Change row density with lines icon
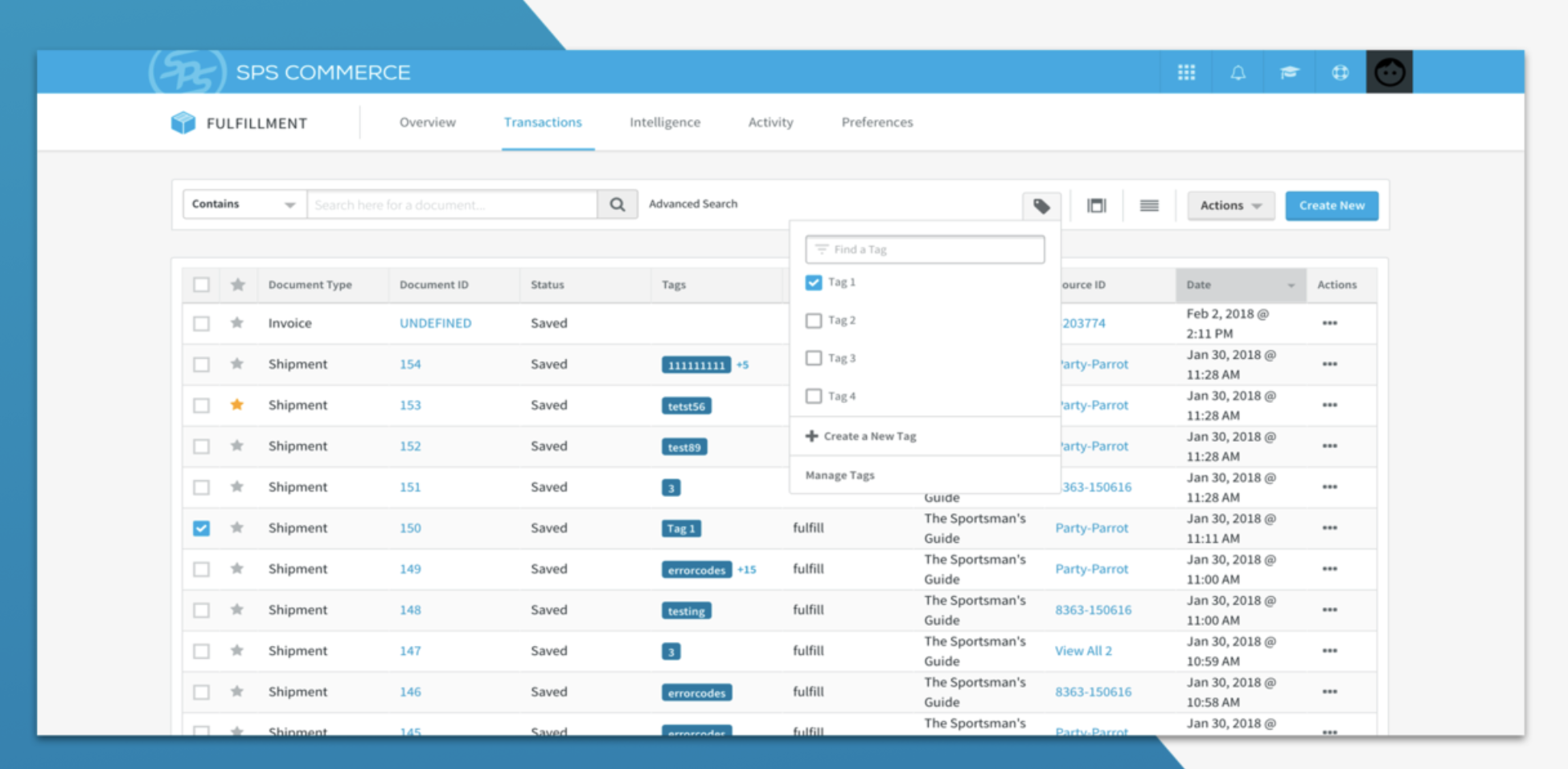This screenshot has width=1568, height=769. (x=1149, y=206)
